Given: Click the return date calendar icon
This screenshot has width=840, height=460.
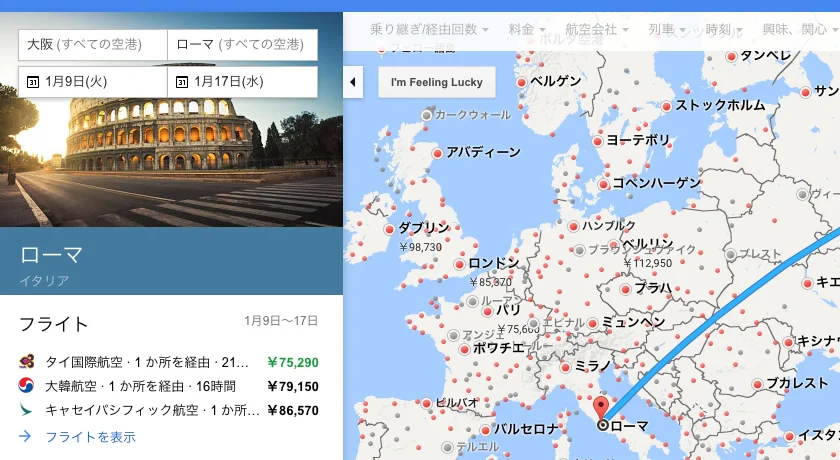Looking at the screenshot, I should click(182, 82).
